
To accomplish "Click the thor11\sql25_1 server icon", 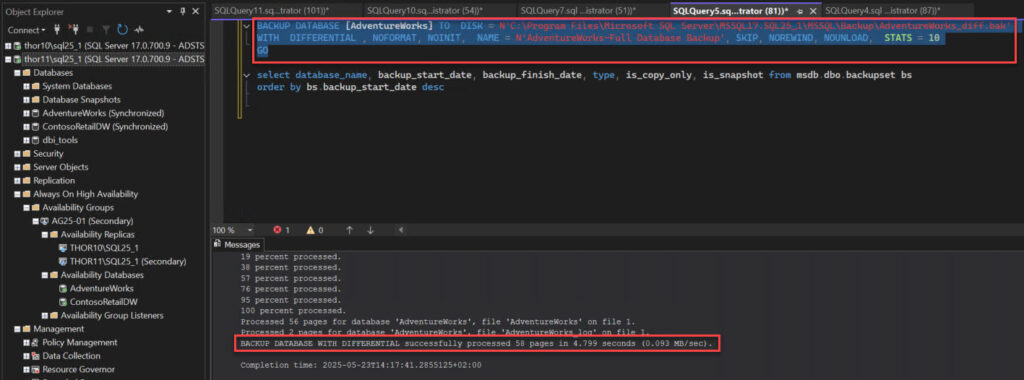I will click(17, 59).
